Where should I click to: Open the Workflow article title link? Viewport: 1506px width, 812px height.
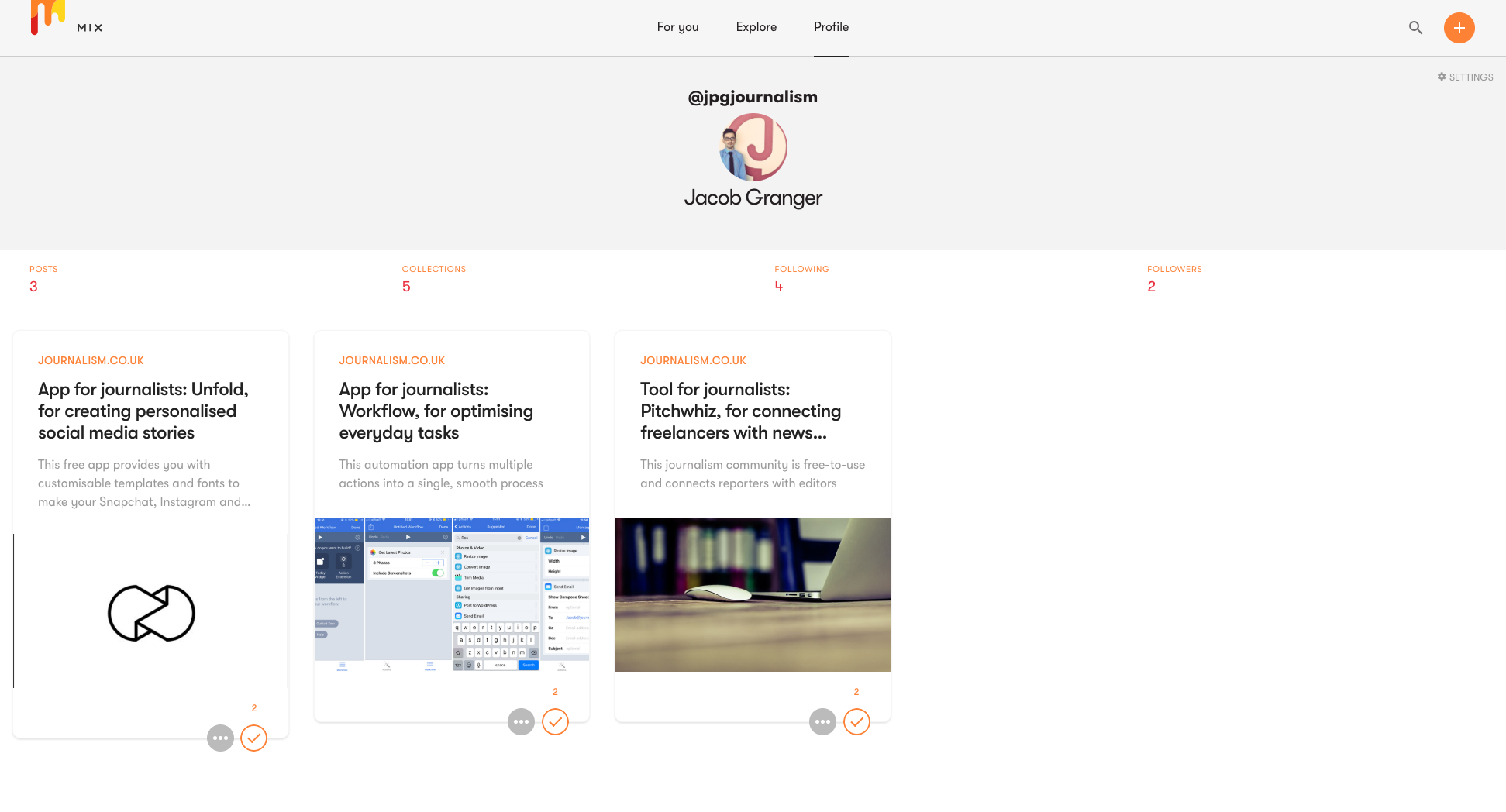tap(436, 411)
